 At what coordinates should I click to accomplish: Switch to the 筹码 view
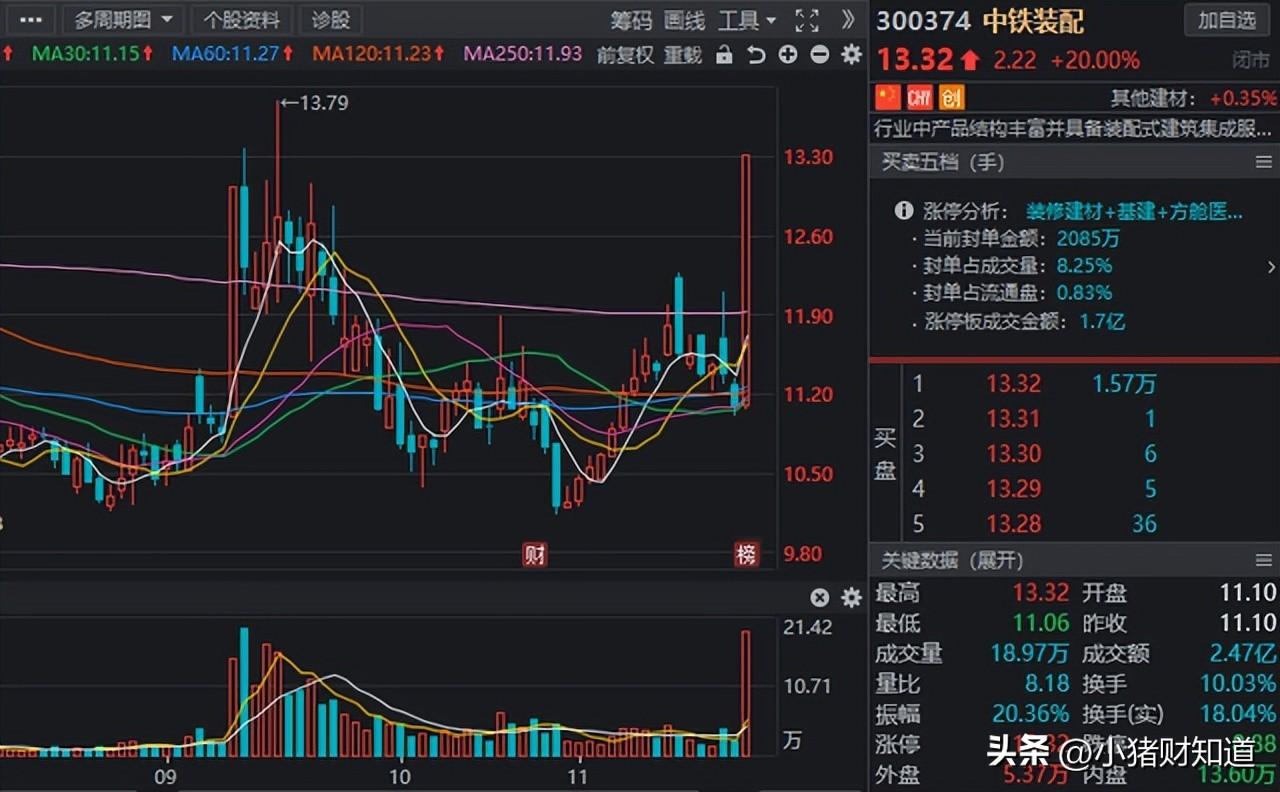tap(631, 20)
